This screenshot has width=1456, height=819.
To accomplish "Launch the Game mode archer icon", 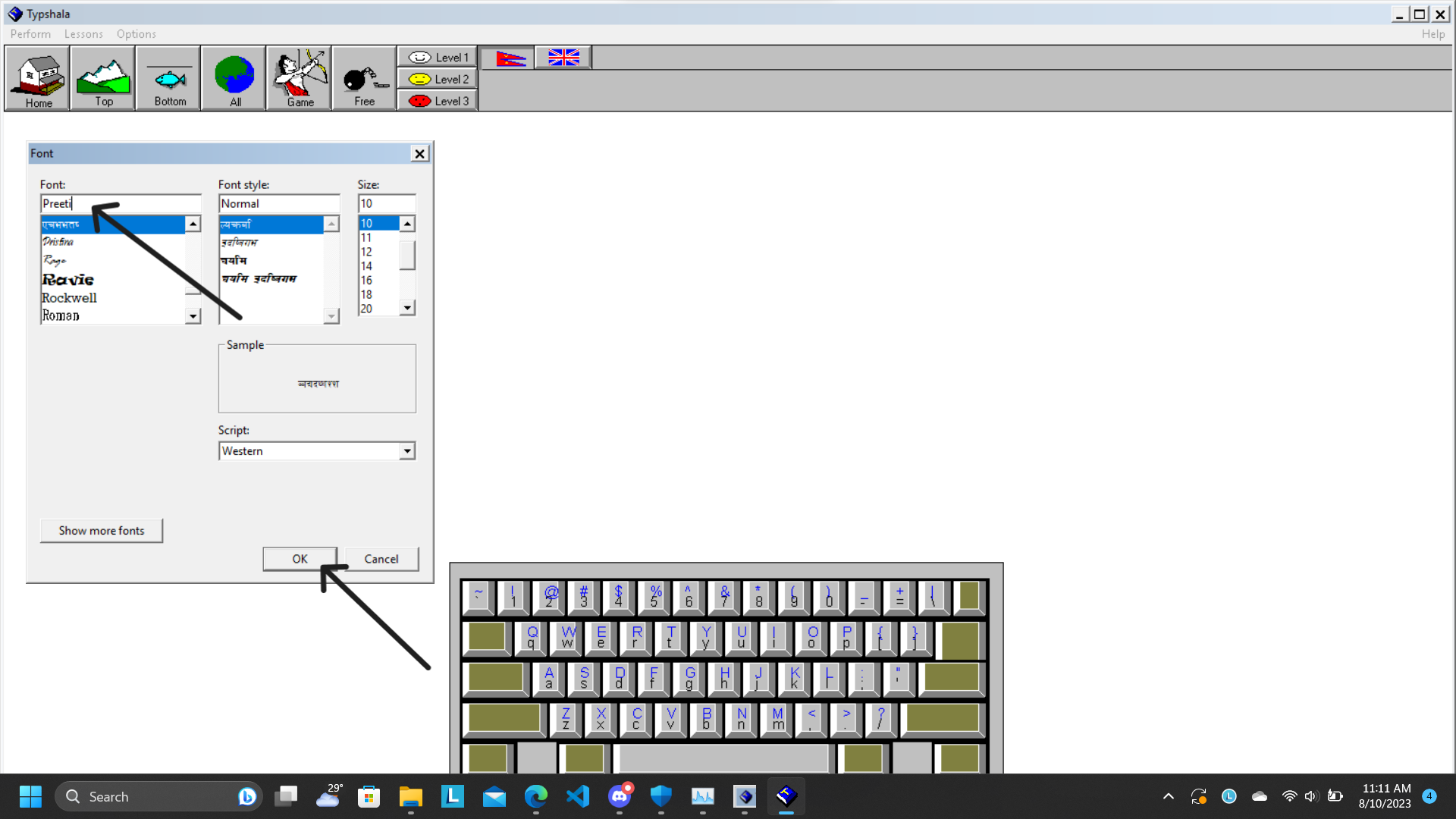I will click(x=298, y=77).
